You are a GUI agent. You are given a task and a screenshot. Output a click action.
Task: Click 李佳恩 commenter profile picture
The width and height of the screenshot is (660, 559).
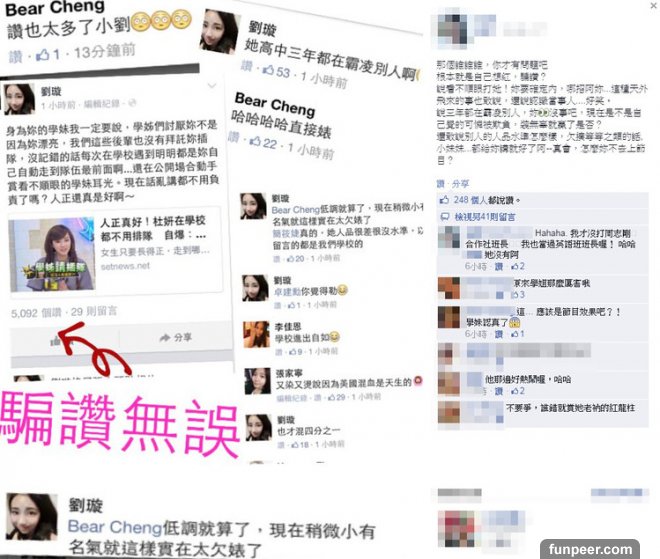256,334
